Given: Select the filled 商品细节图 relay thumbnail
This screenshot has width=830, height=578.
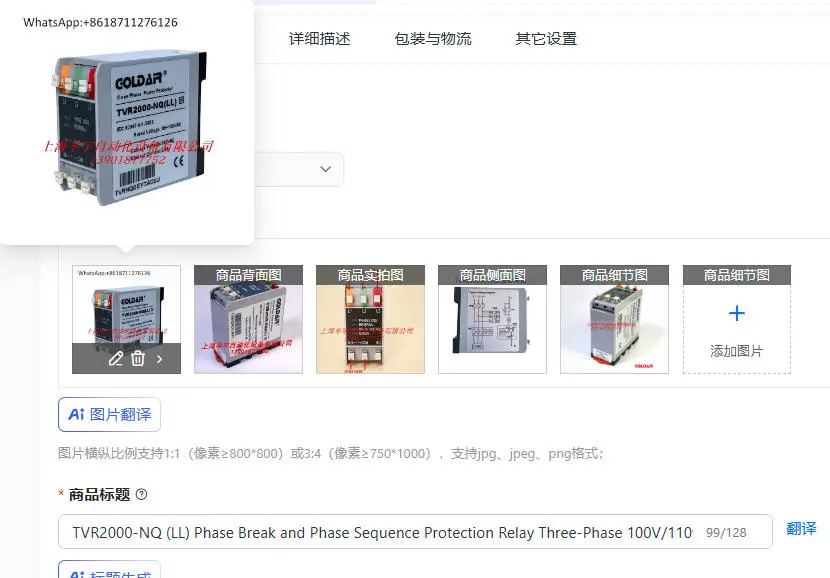Looking at the screenshot, I should pos(615,319).
